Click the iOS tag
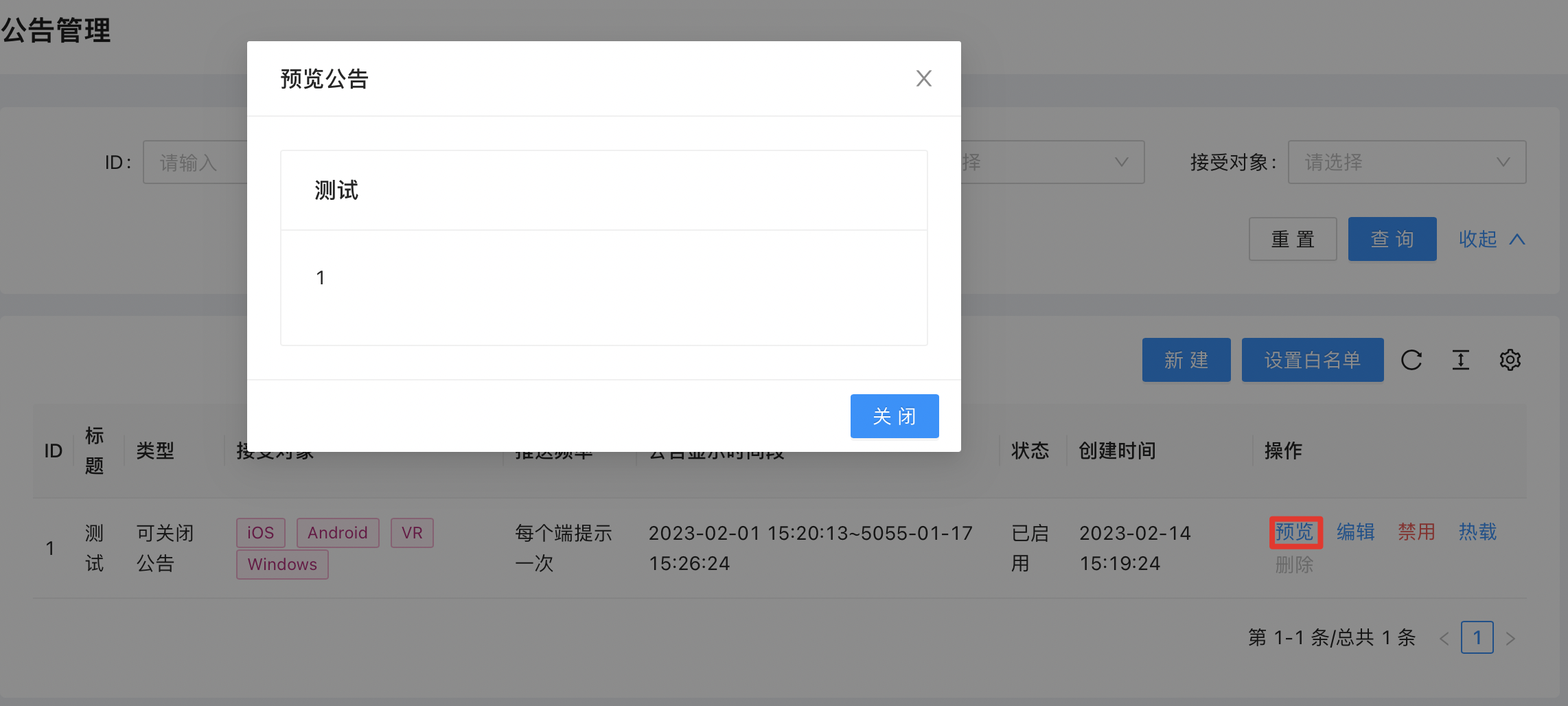The width and height of the screenshot is (1568, 706). coord(260,533)
